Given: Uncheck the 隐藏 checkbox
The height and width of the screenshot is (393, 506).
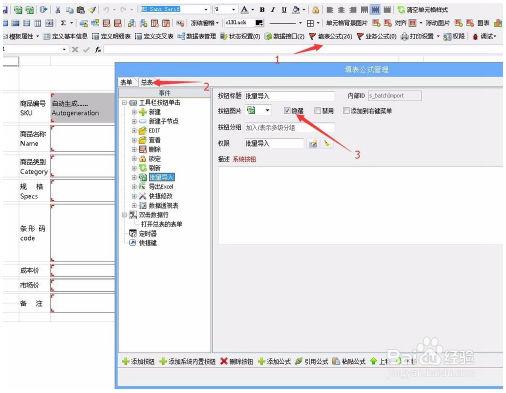Looking at the screenshot, I should coord(287,111).
